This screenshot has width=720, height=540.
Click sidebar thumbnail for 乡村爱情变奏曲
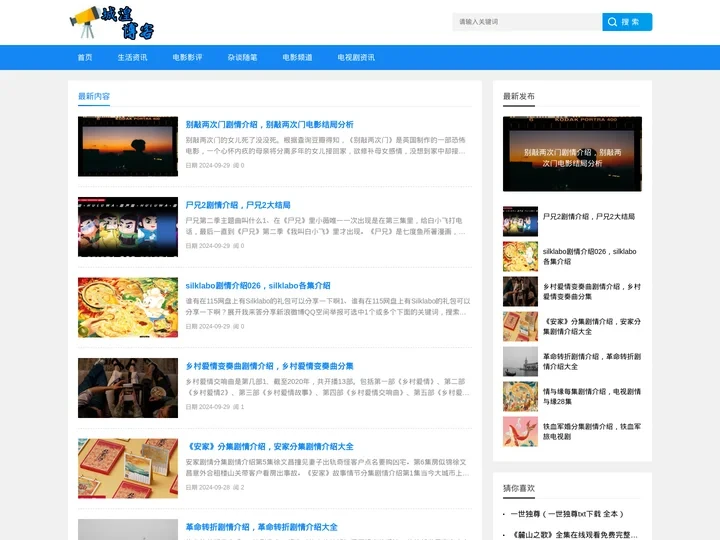pos(520,292)
